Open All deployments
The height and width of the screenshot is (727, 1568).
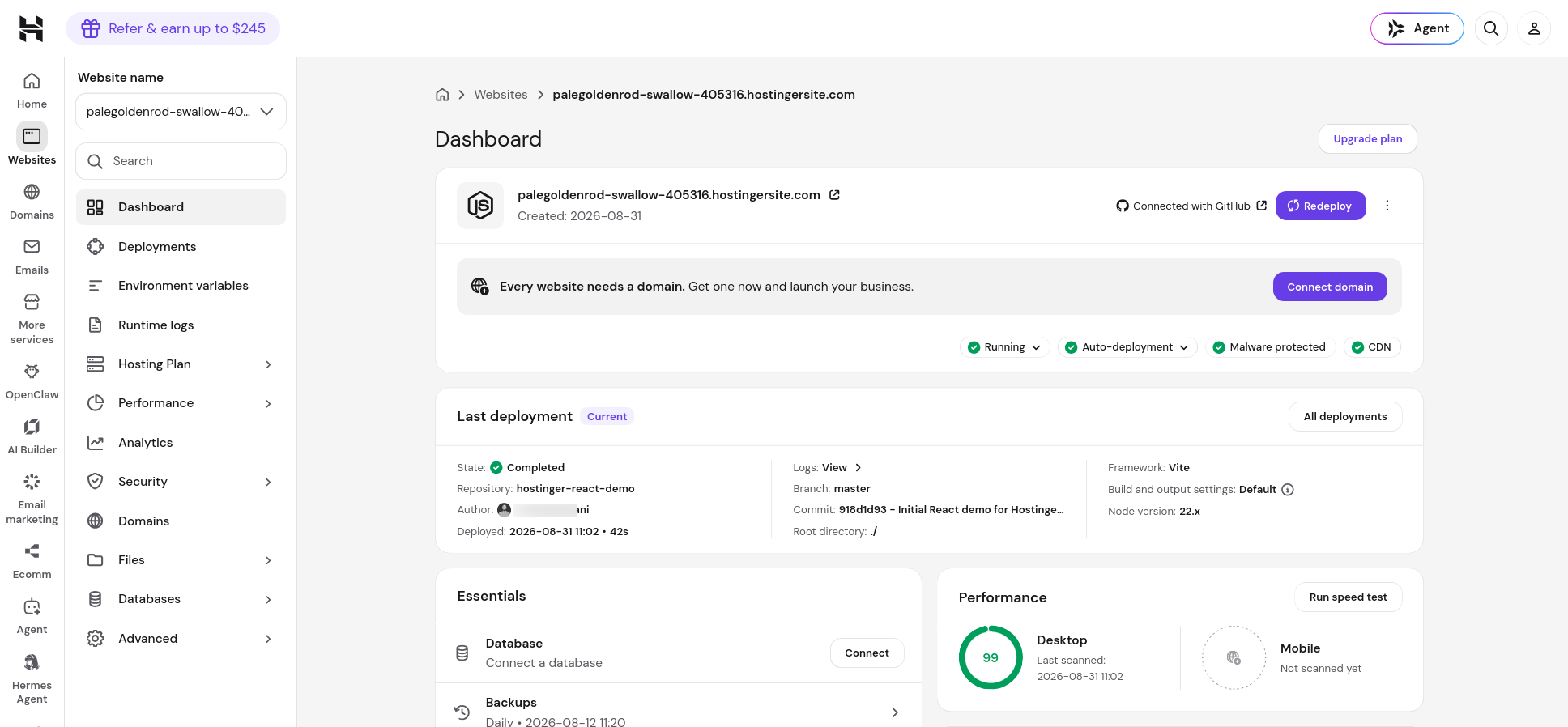[x=1345, y=416]
